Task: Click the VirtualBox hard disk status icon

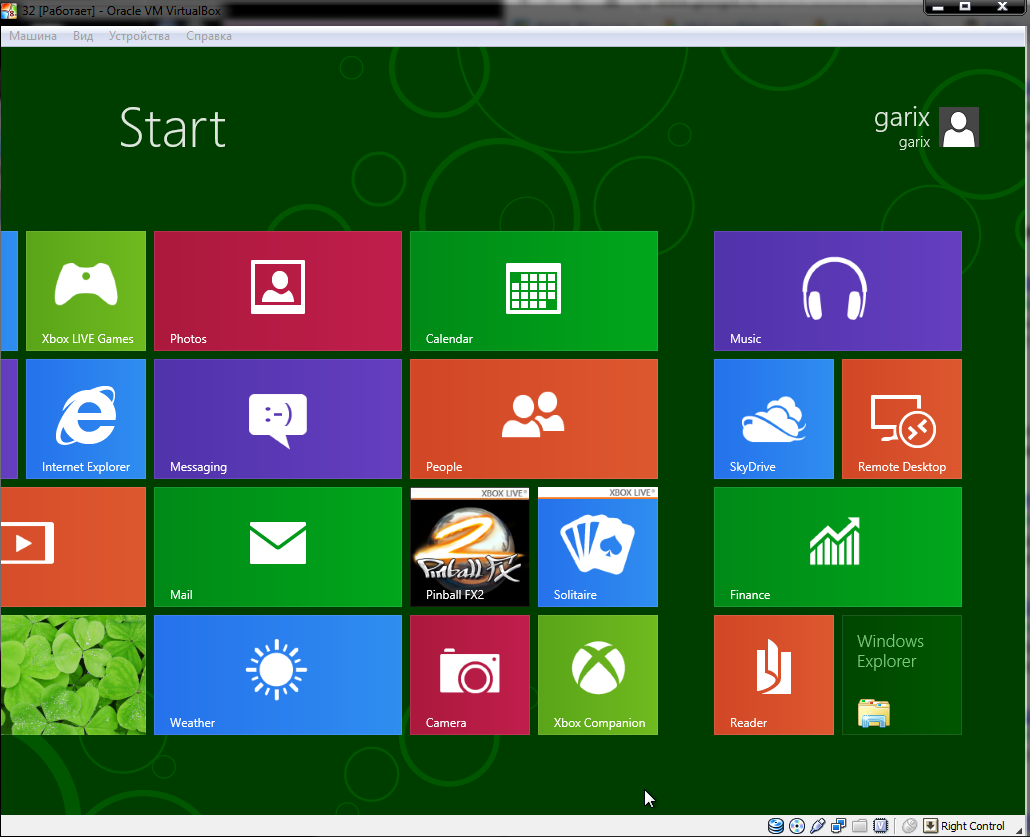Action: [776, 826]
